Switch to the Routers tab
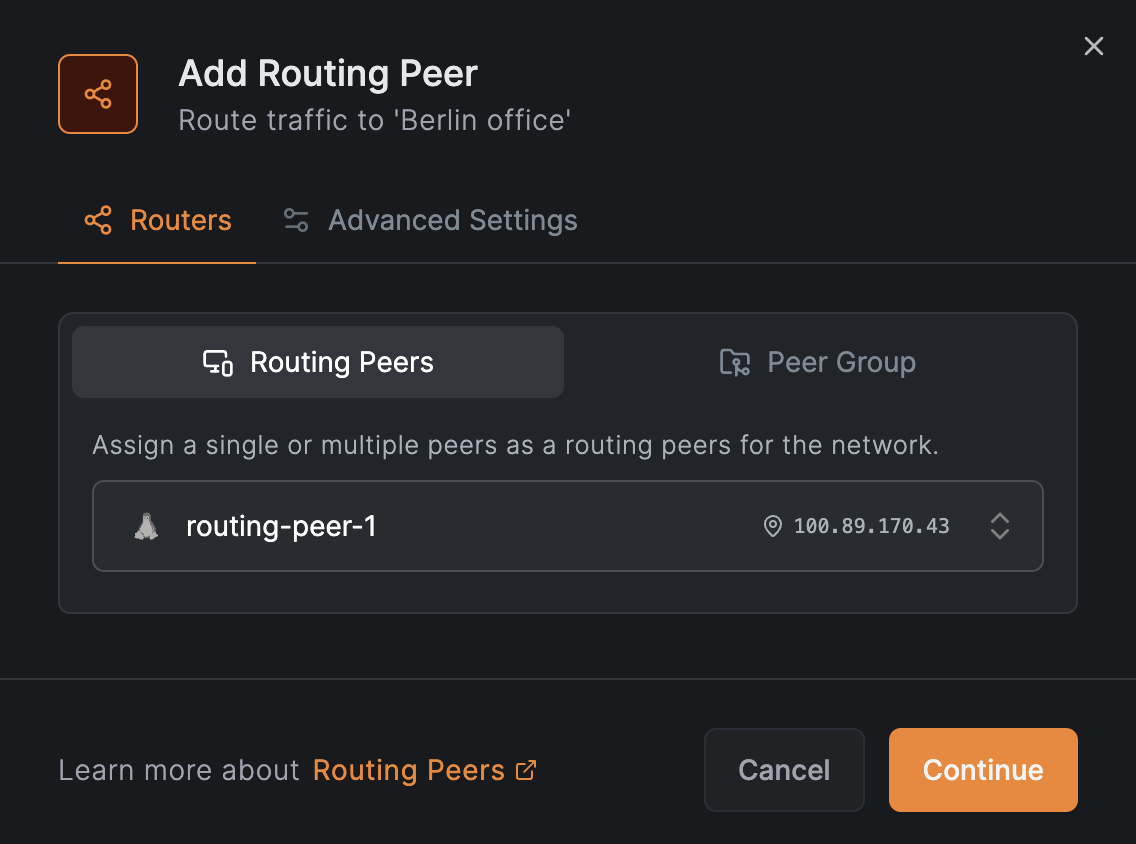1136x844 pixels. pos(156,220)
